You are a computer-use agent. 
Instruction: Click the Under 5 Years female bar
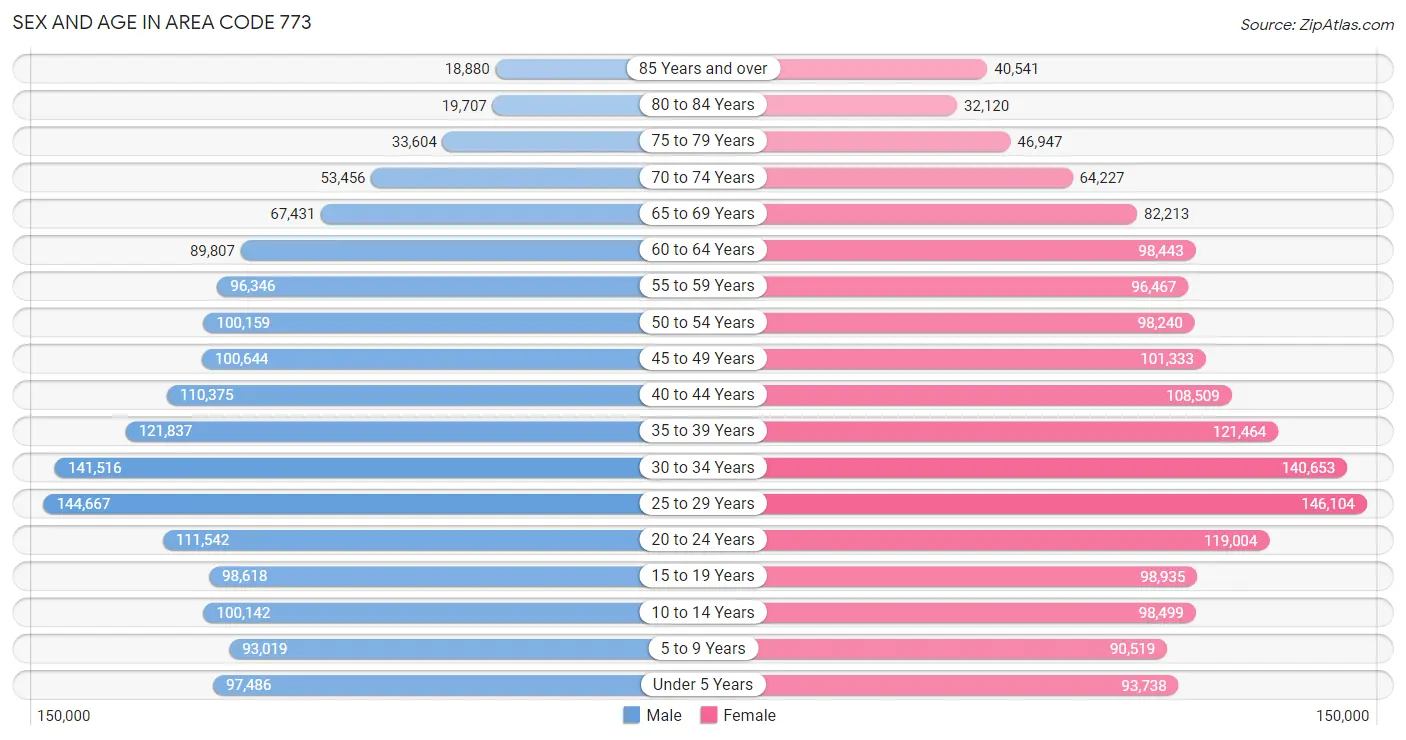(941, 685)
